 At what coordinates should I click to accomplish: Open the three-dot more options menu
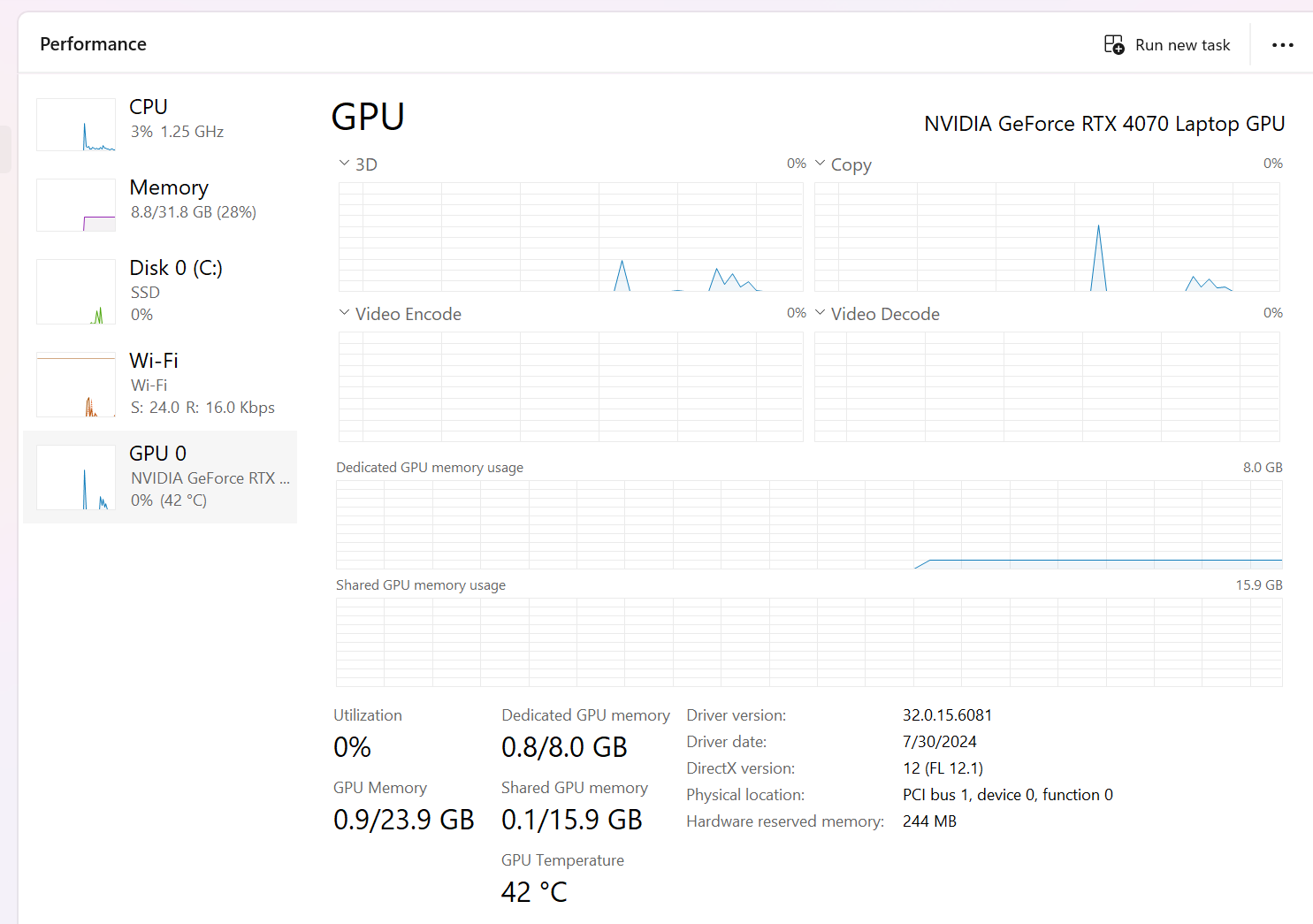pyautogui.click(x=1282, y=44)
